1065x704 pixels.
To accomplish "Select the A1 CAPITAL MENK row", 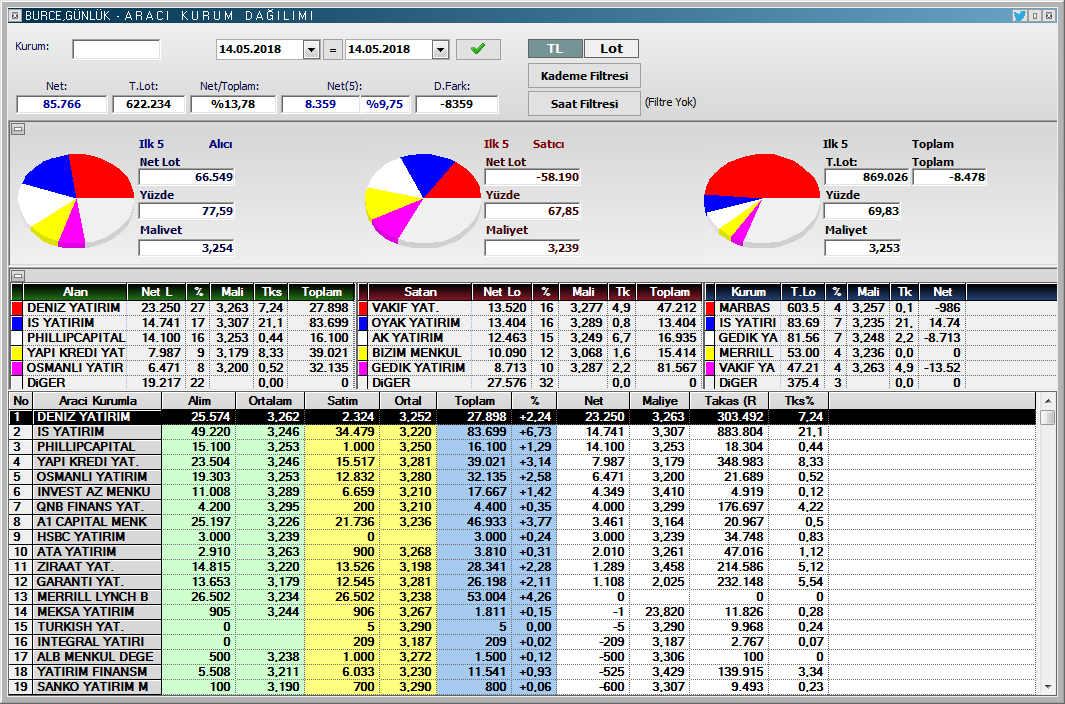I will point(523,521).
